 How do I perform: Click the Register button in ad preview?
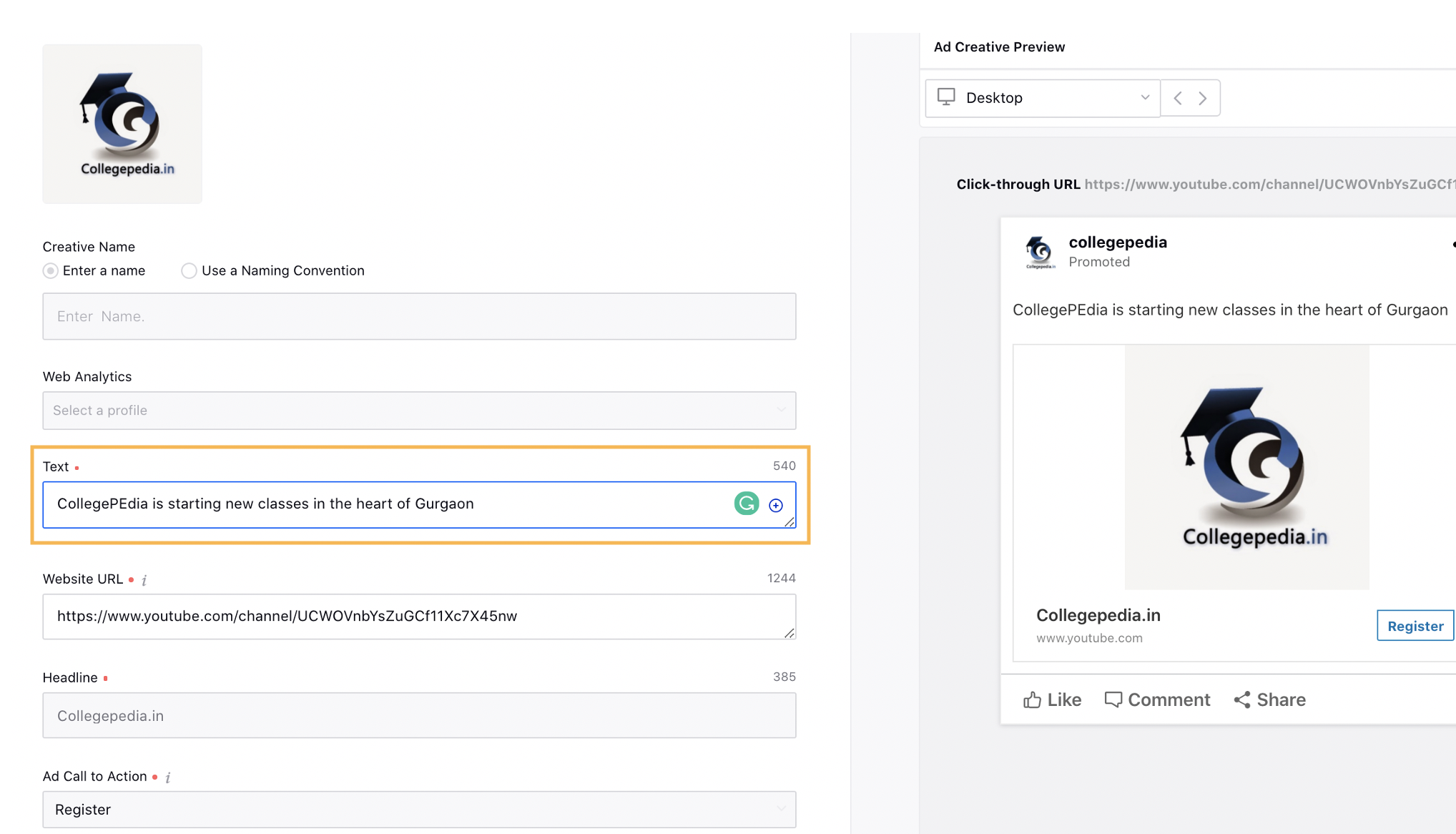1415,626
